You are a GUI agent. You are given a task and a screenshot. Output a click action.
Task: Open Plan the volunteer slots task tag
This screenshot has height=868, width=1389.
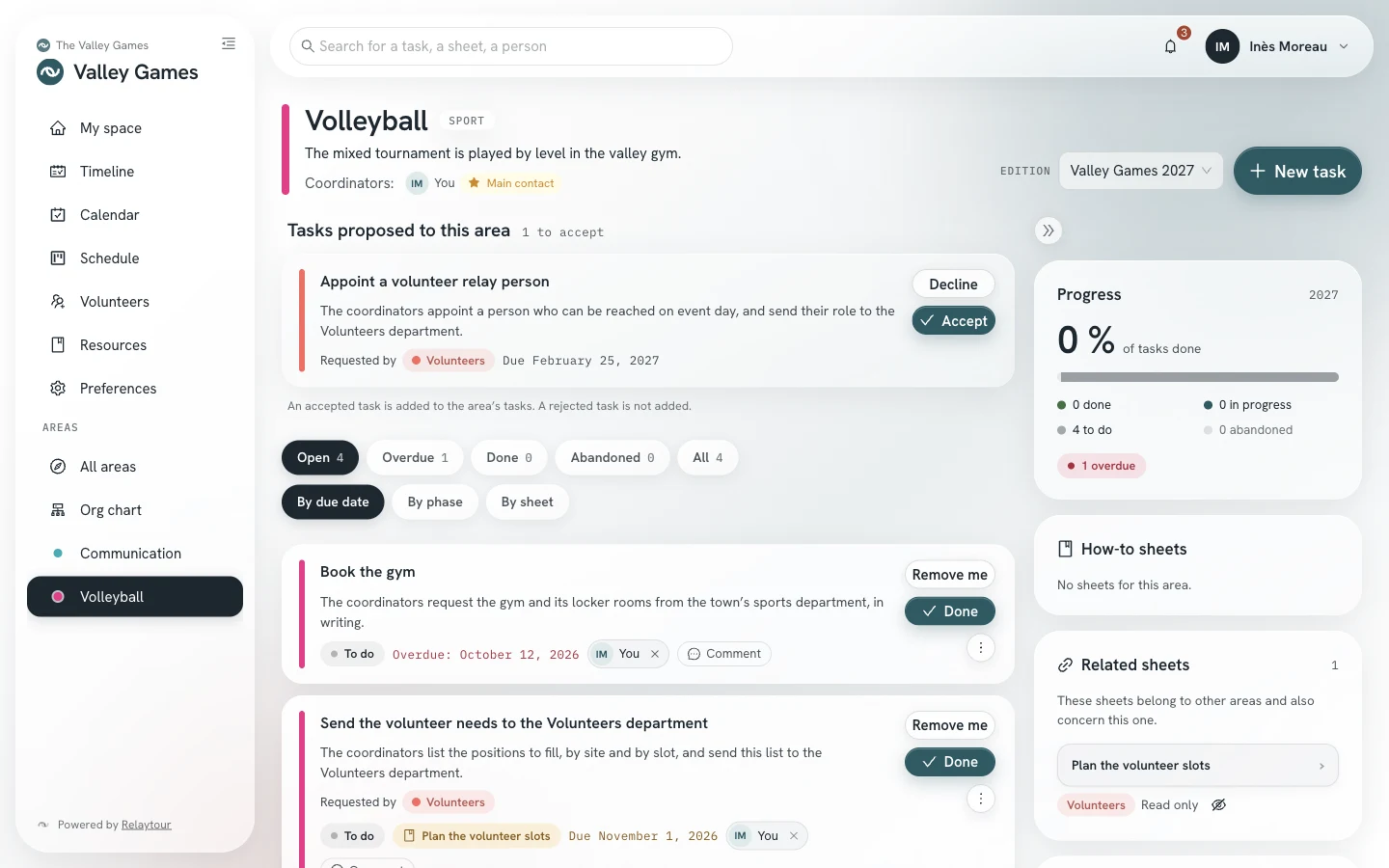point(477,836)
